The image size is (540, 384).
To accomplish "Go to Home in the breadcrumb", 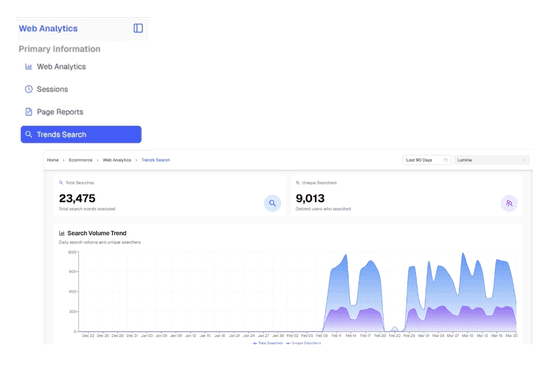I will coord(53,160).
